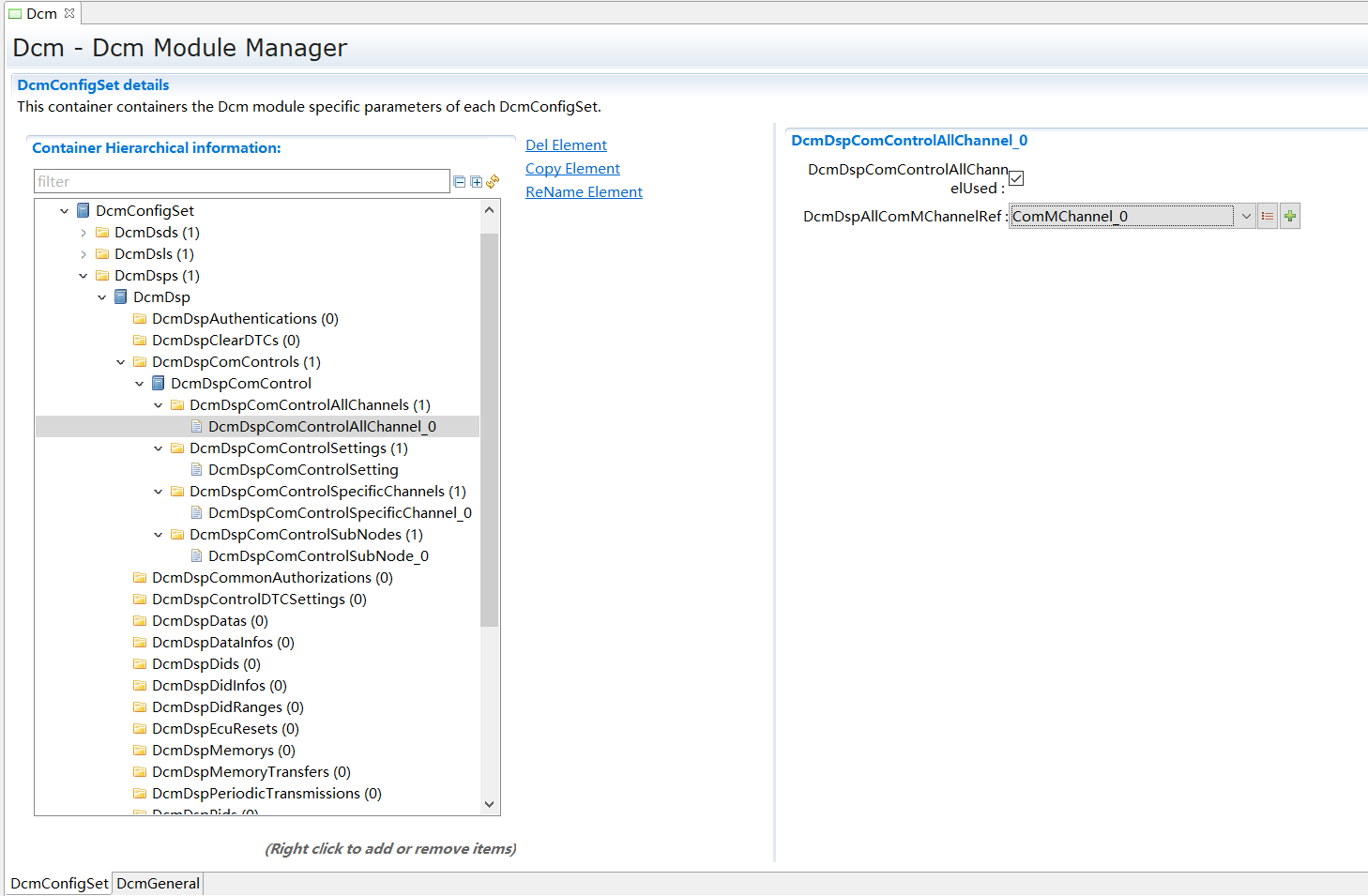Collapse the DcmDspComControls folder
Viewport: 1368px width, 896px height.
pos(121,362)
